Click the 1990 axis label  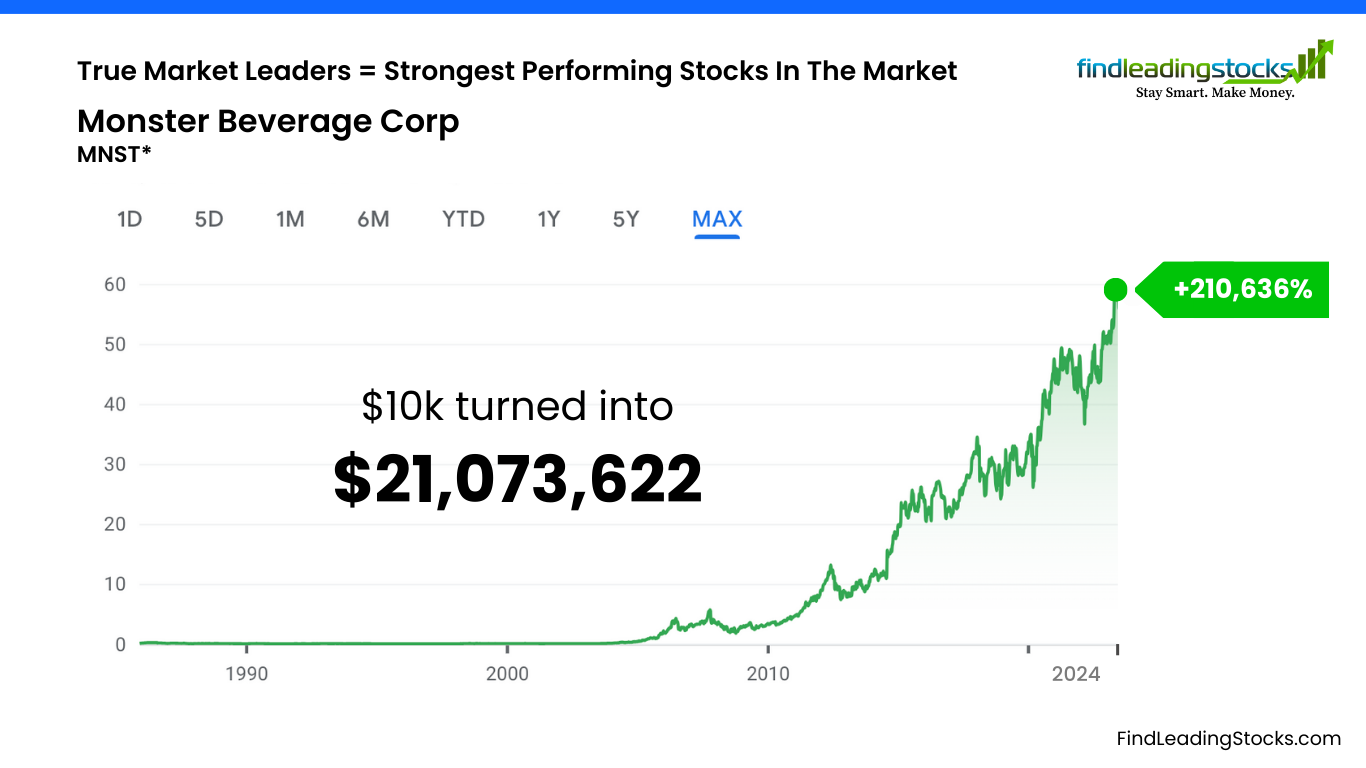(246, 674)
